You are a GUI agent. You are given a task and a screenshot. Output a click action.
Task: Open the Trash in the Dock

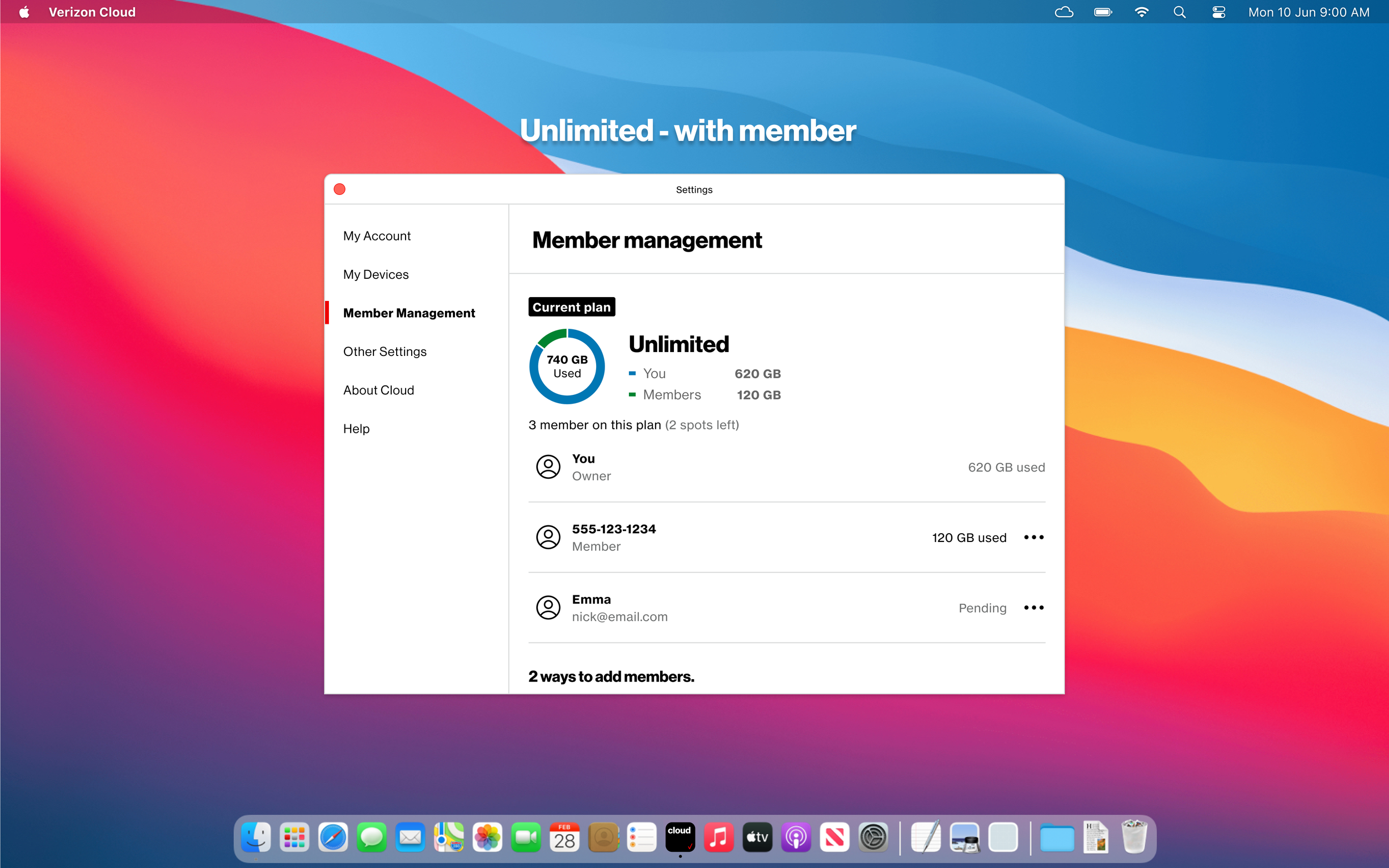(1134, 837)
